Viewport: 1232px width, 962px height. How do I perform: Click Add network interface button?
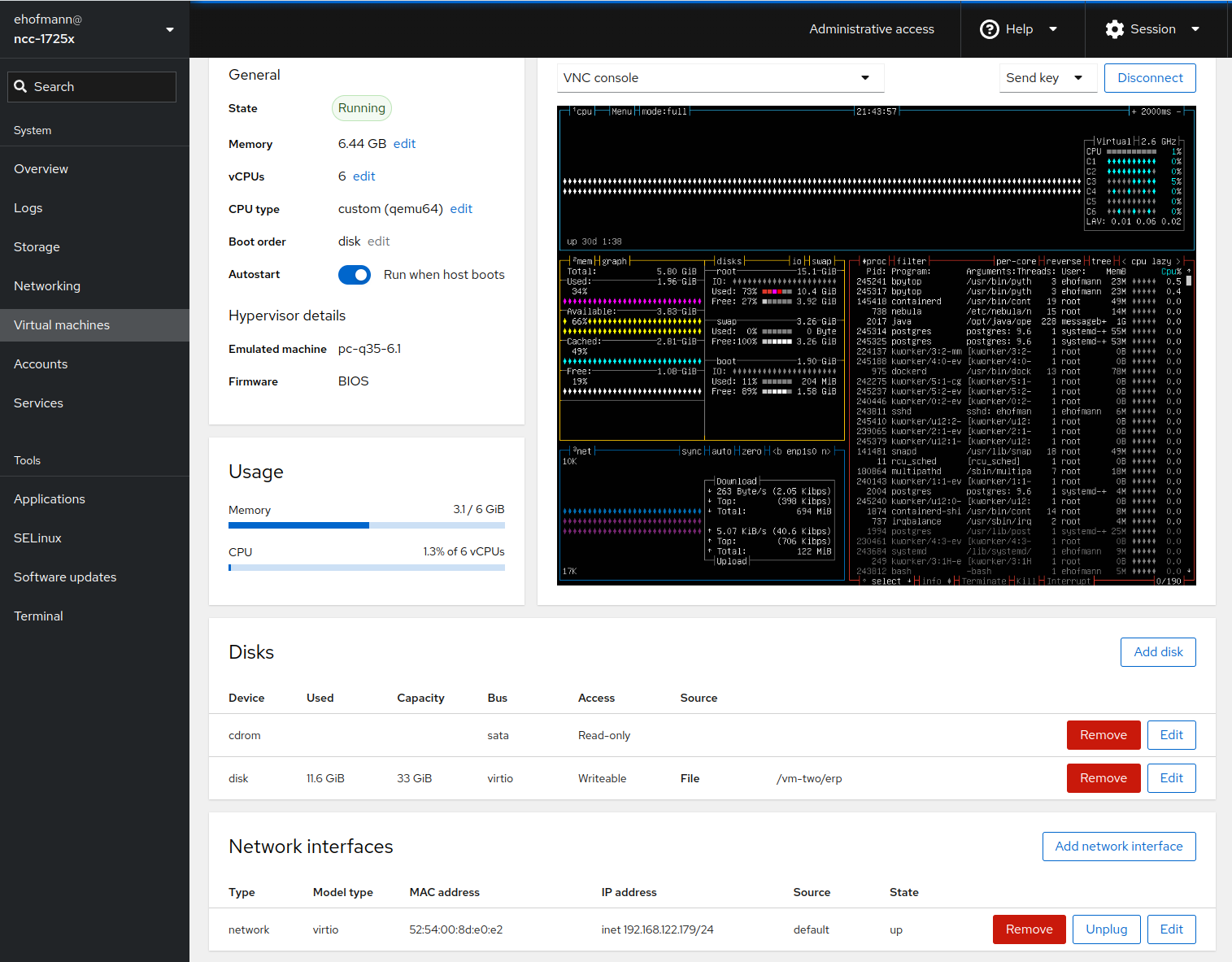coord(1118,847)
